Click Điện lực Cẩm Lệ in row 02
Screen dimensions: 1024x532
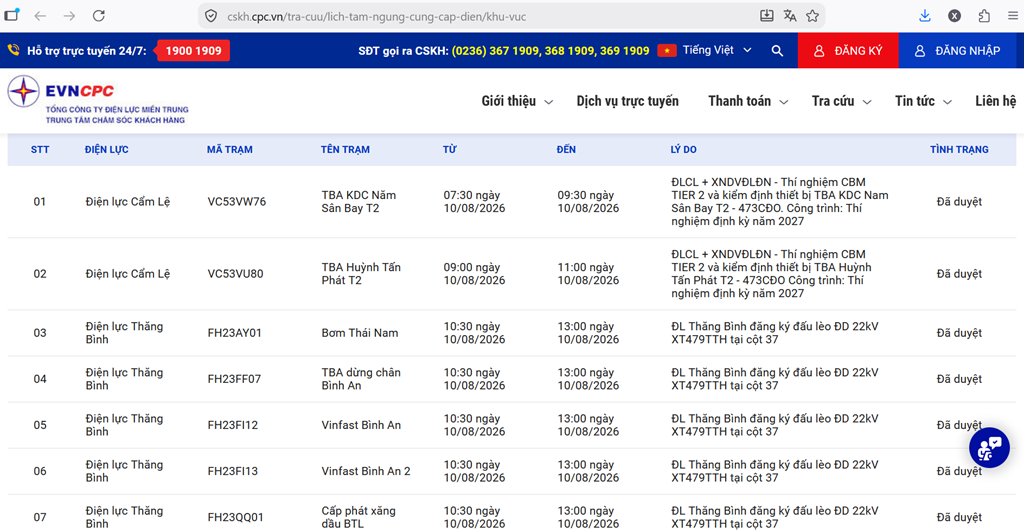tap(127, 274)
